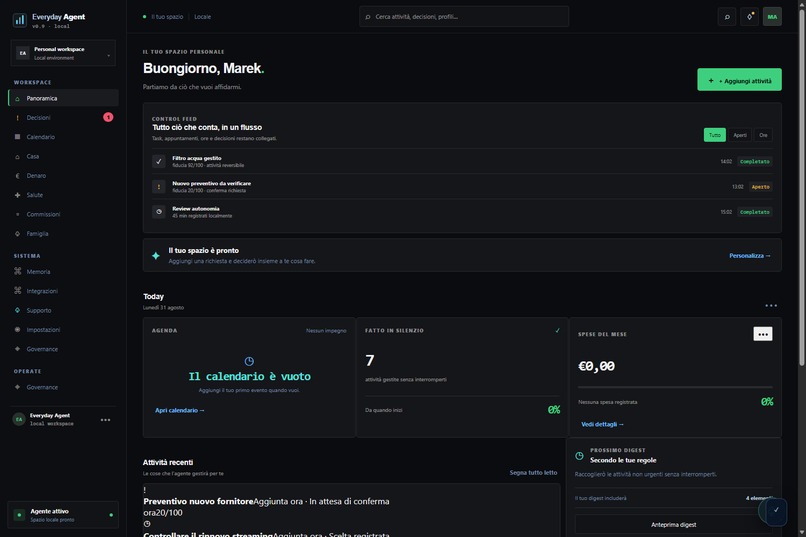Click the Everyday Agent logo icon
The height and width of the screenshot is (537, 806).
point(20,20)
